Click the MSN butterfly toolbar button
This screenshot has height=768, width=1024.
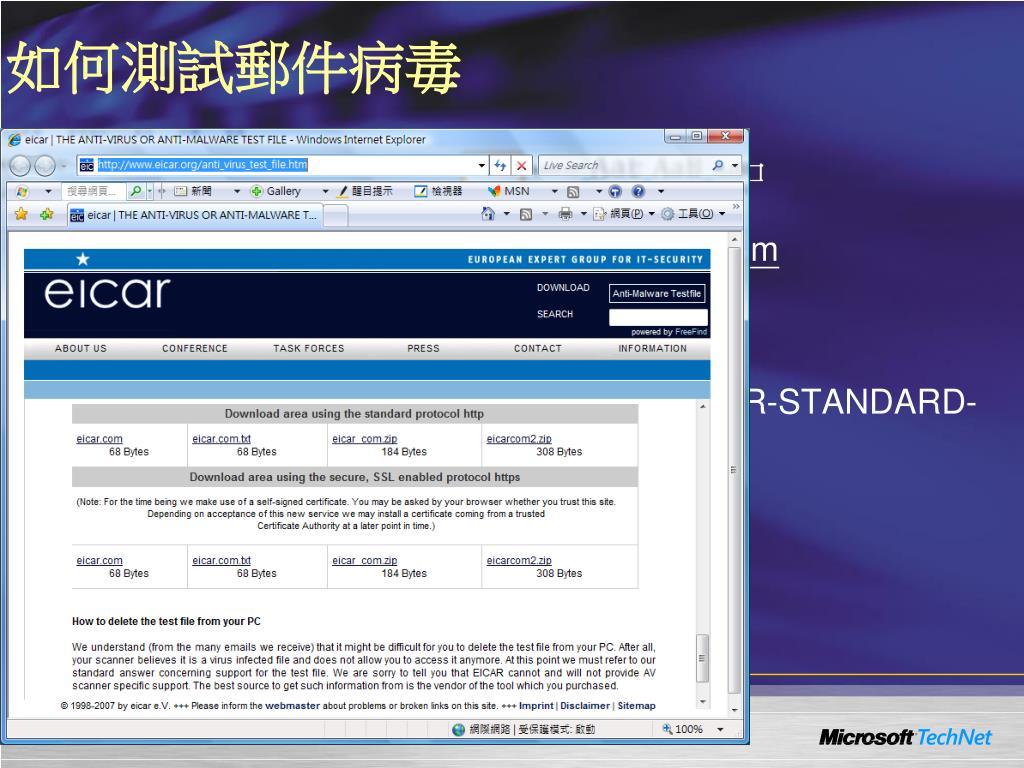pyautogui.click(x=509, y=191)
